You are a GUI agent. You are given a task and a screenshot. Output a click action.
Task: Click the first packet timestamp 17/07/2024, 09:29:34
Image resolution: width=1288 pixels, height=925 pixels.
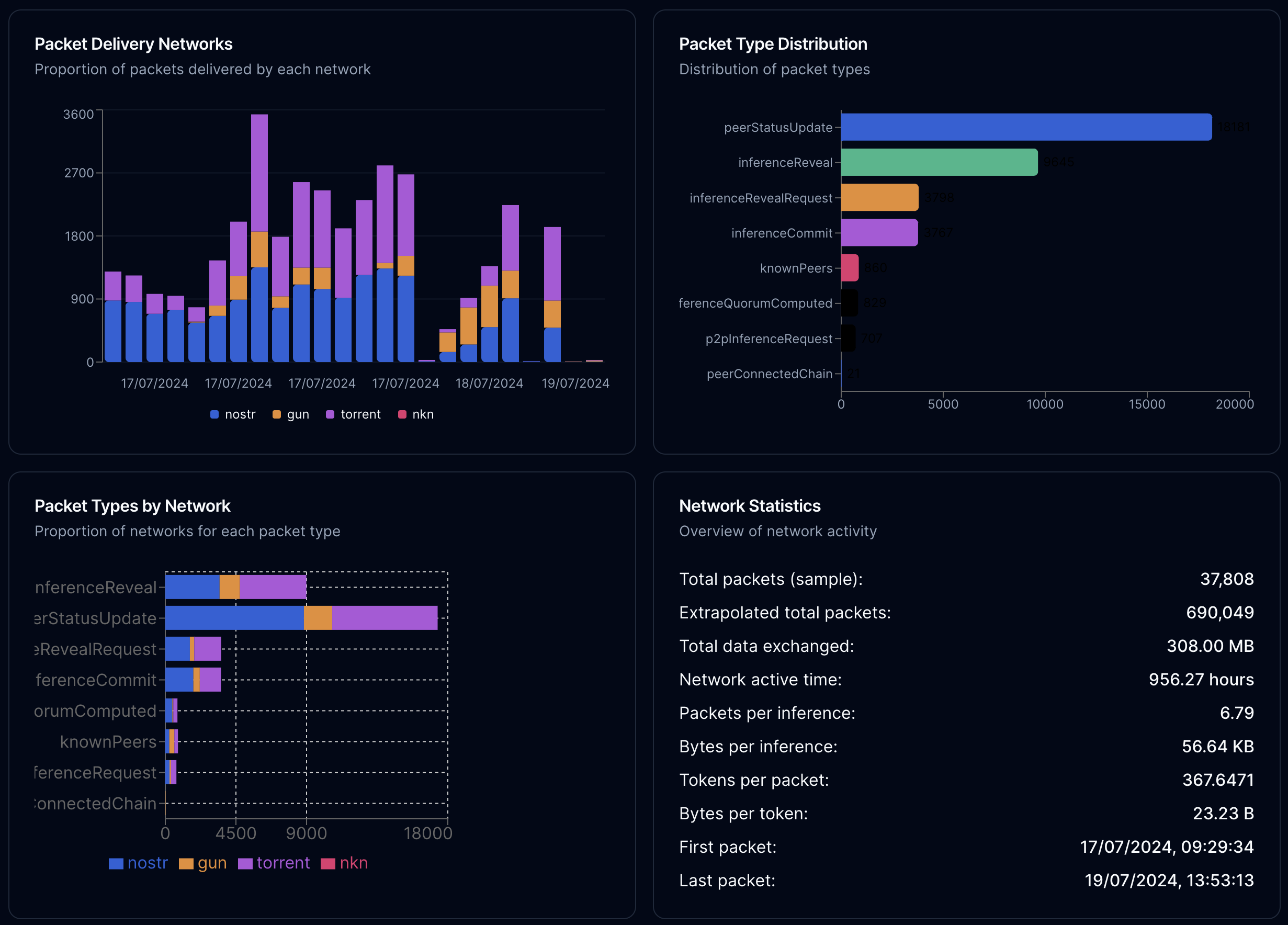[1167, 847]
